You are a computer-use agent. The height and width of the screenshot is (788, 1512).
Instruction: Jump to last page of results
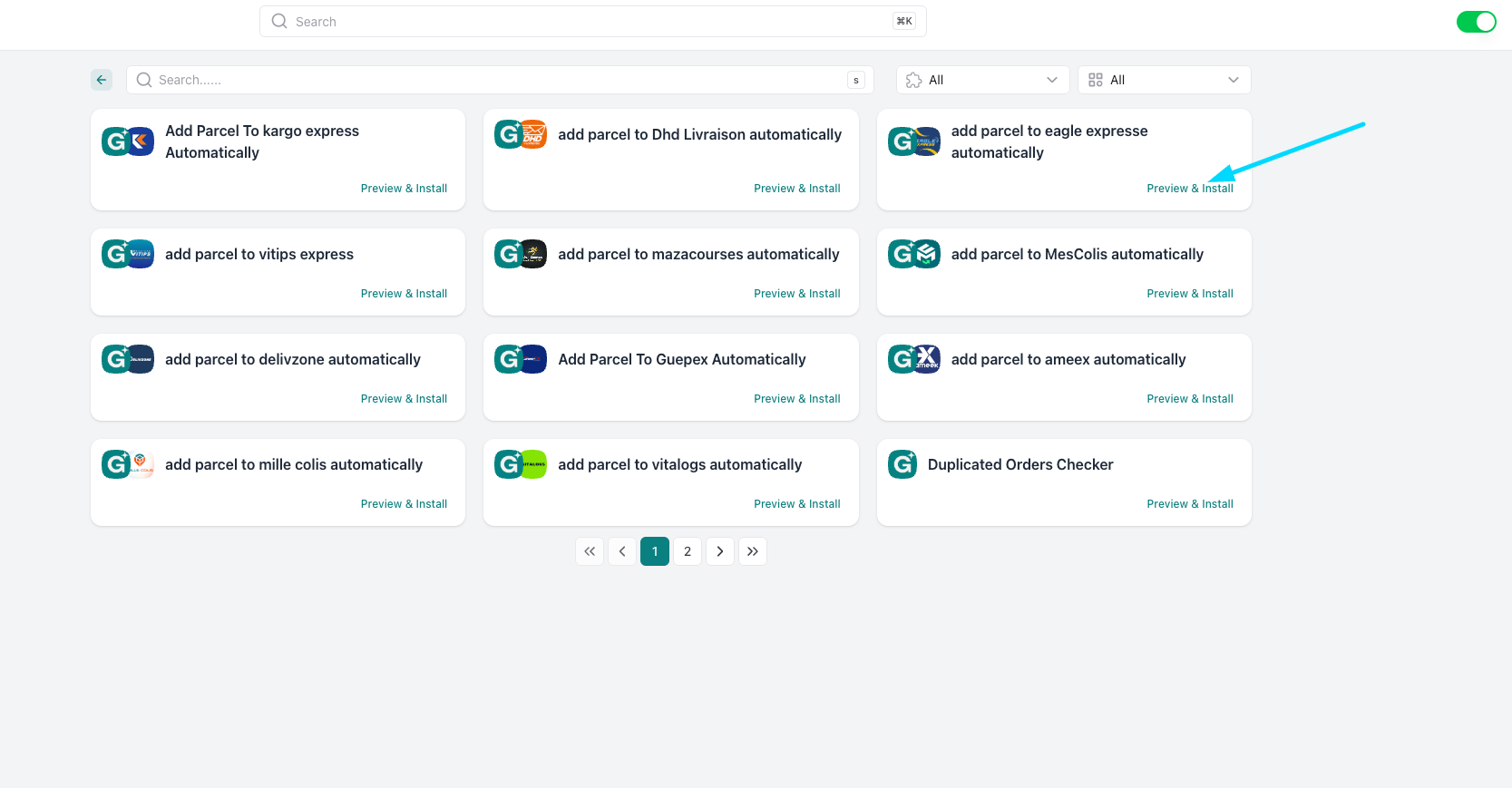(x=753, y=551)
